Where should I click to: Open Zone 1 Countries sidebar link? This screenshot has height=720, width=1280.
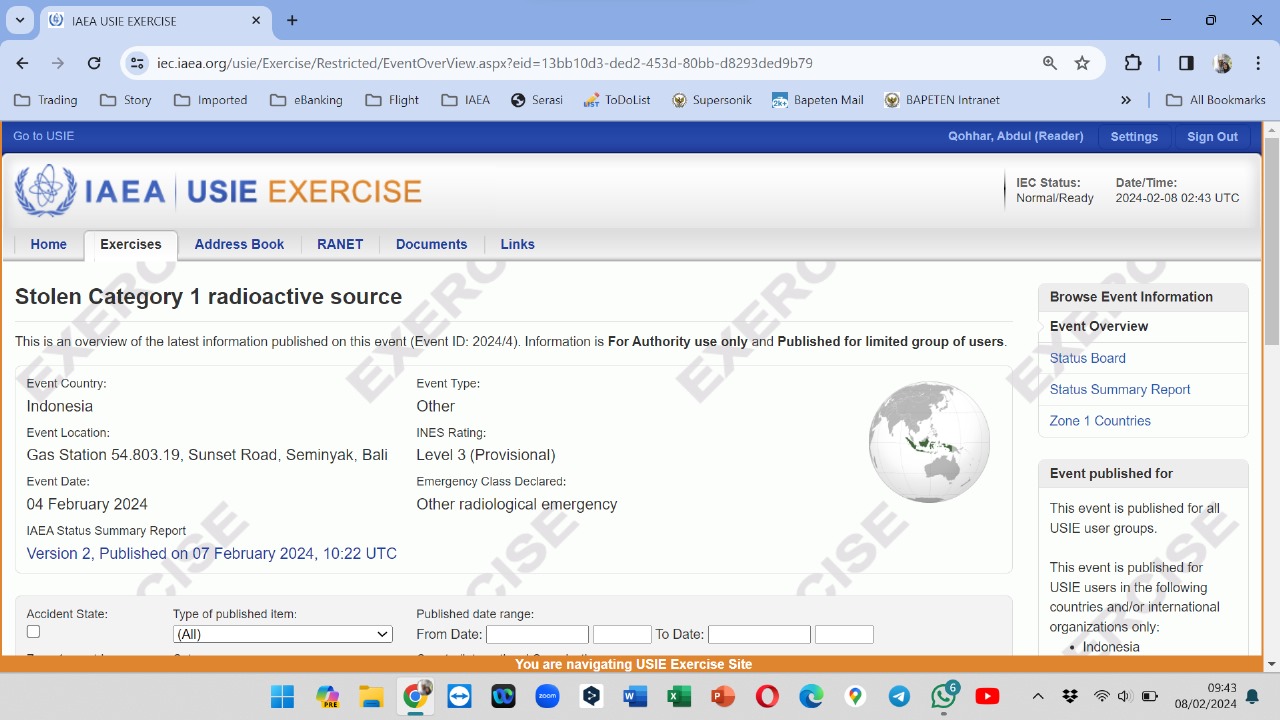pos(1100,421)
